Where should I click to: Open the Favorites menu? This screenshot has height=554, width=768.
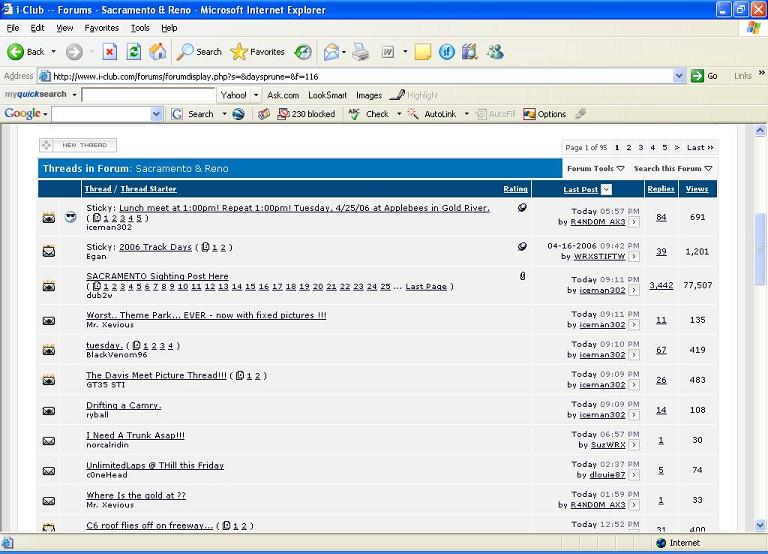[x=101, y=28]
